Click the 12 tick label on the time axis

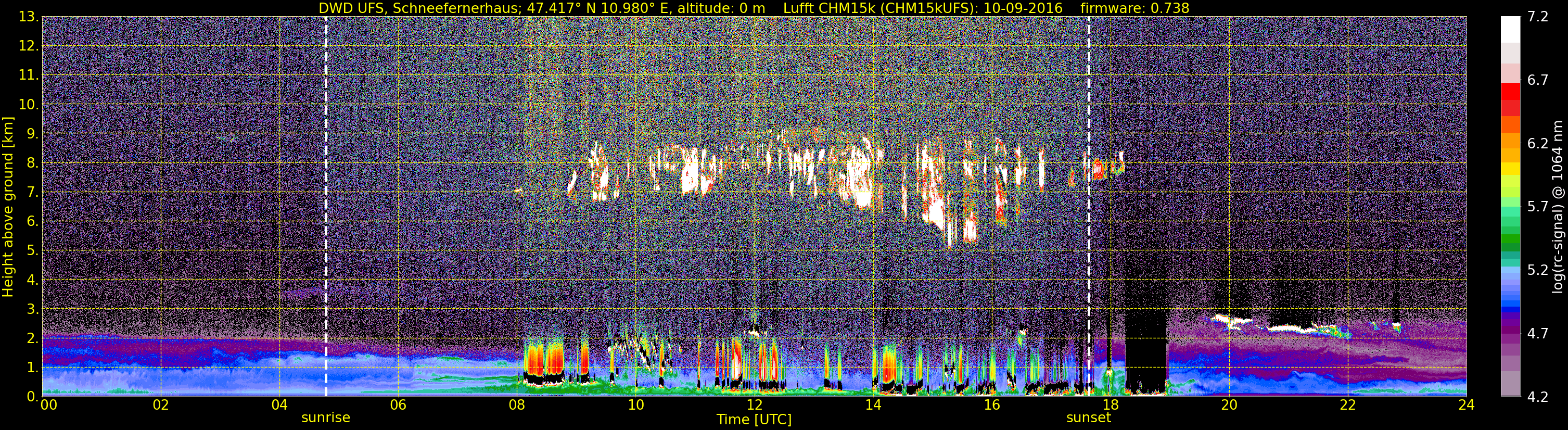[x=754, y=405]
